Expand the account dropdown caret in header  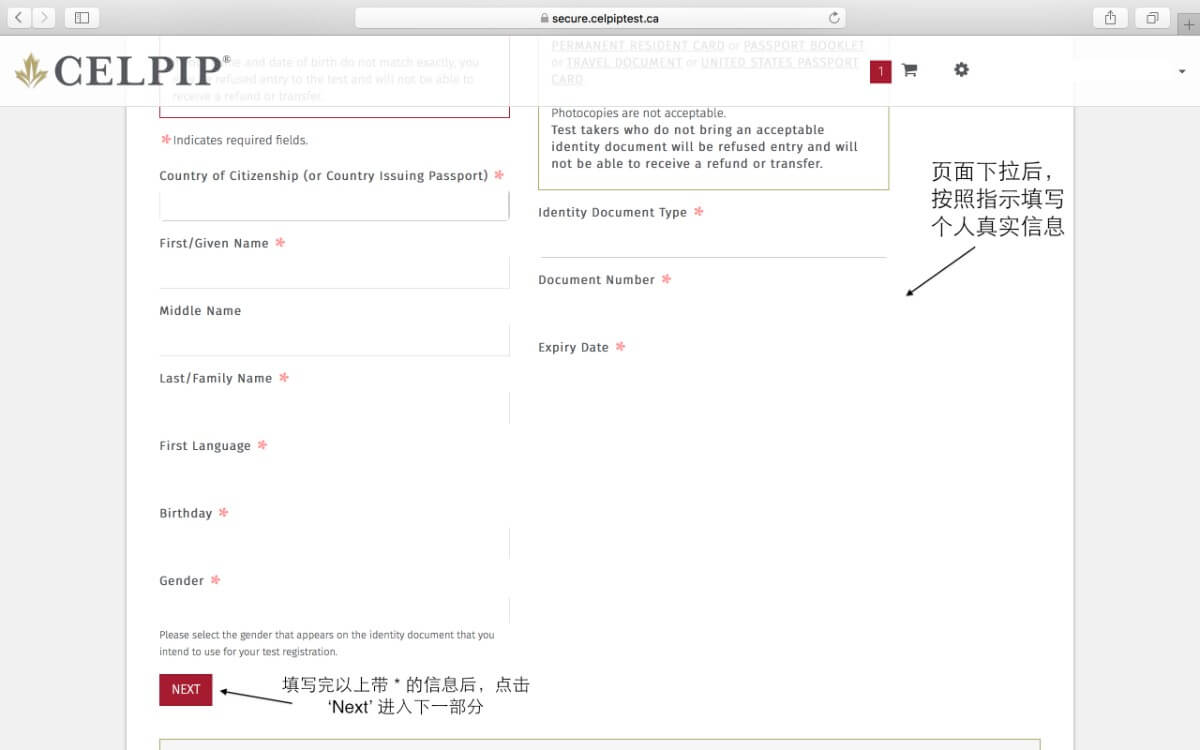[1183, 71]
